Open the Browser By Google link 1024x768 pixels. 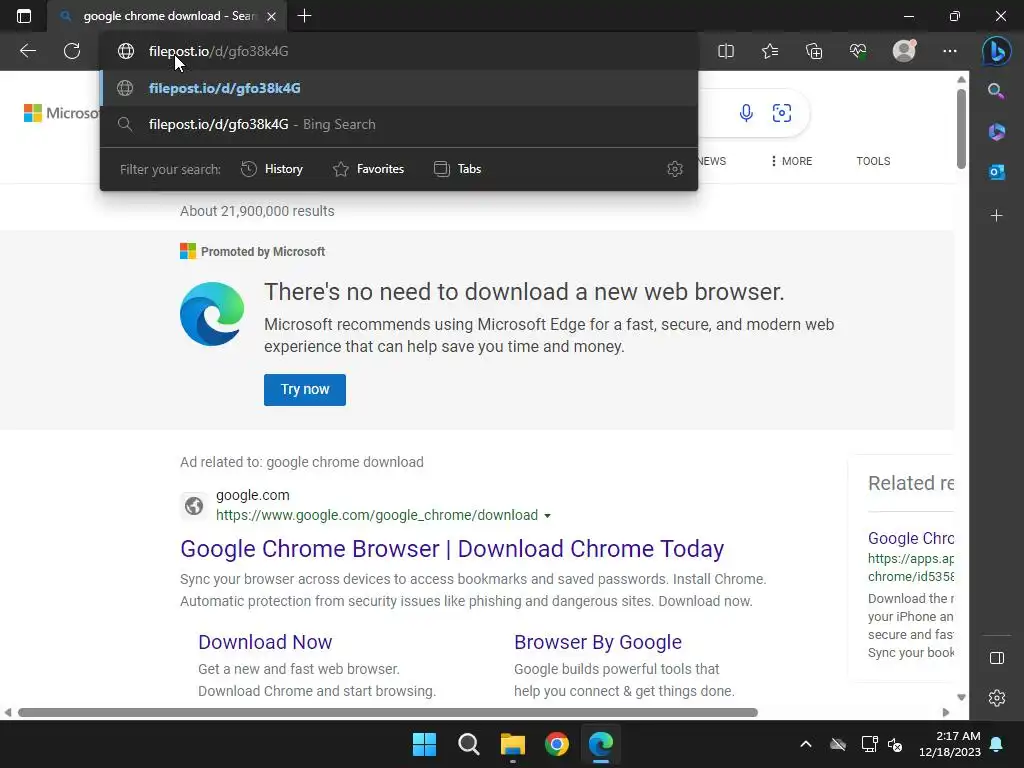[598, 642]
